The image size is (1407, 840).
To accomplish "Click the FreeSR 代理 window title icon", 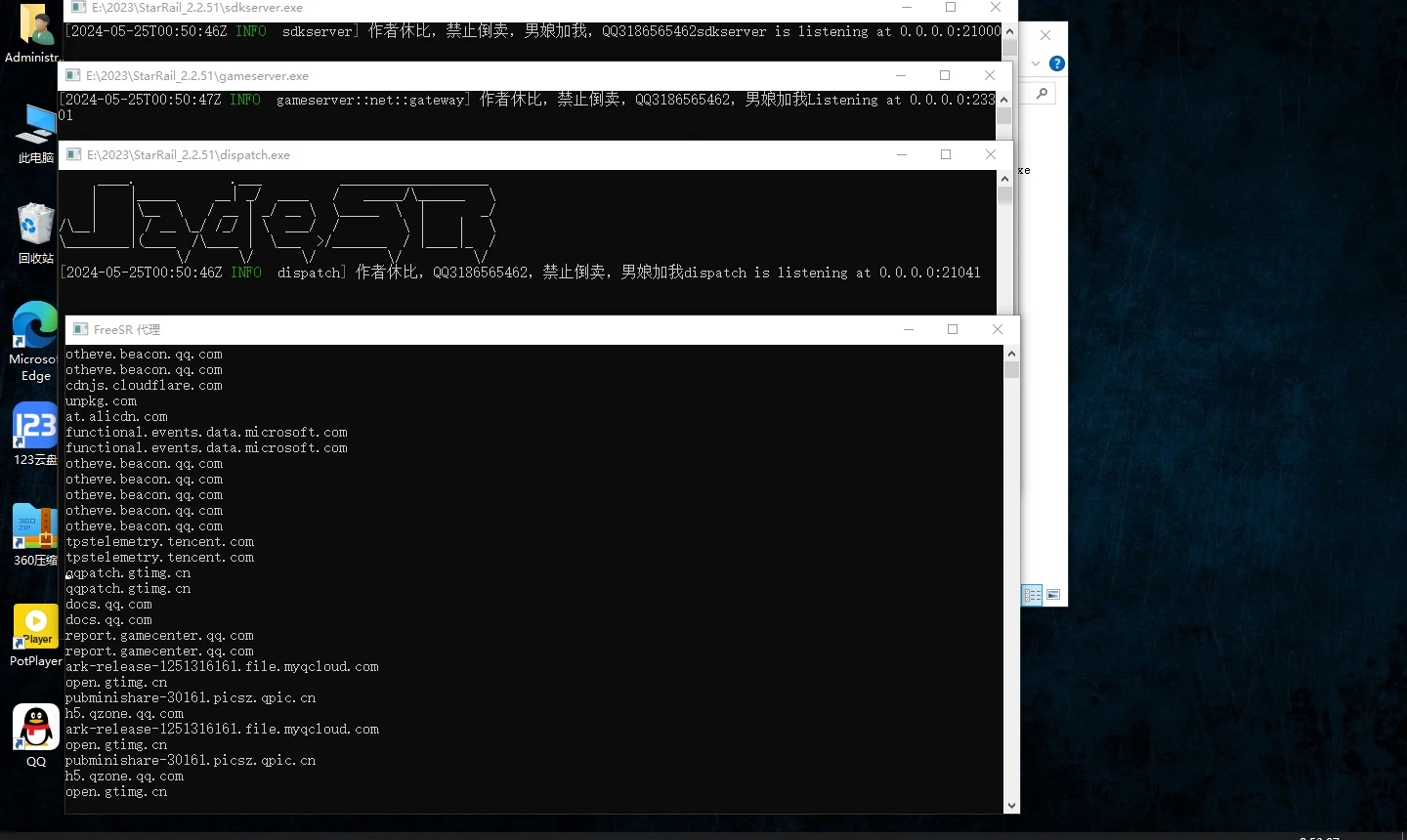I will point(80,329).
